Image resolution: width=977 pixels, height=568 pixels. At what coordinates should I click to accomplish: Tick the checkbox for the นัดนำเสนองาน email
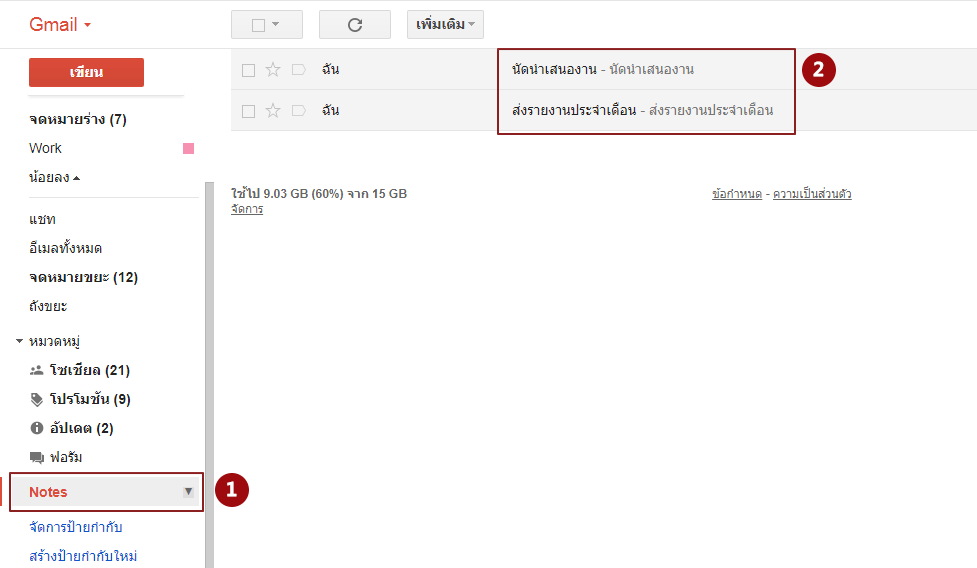[x=249, y=70]
